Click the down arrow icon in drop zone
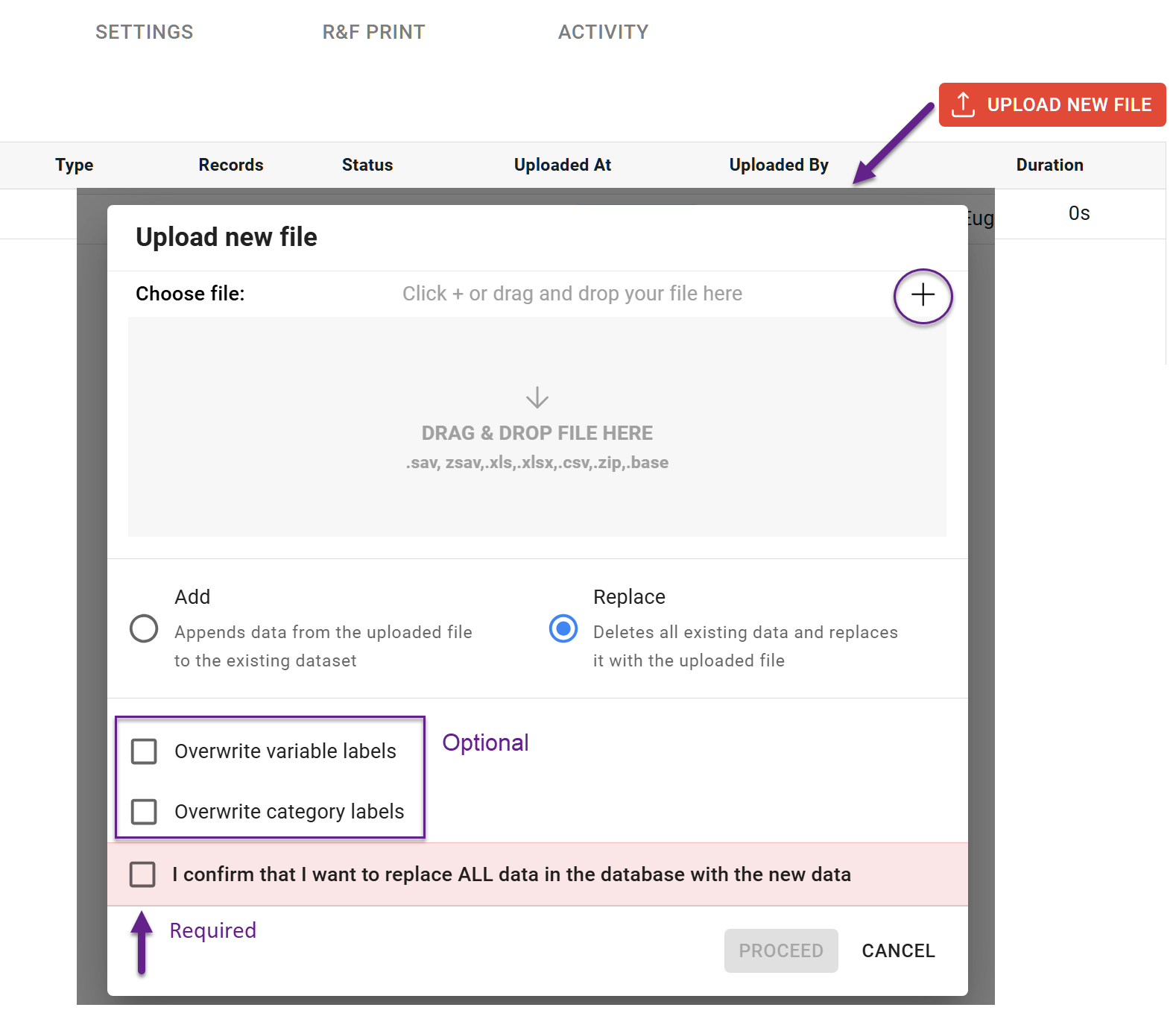Image resolution: width=1176 pixels, height=1025 pixels. [537, 397]
